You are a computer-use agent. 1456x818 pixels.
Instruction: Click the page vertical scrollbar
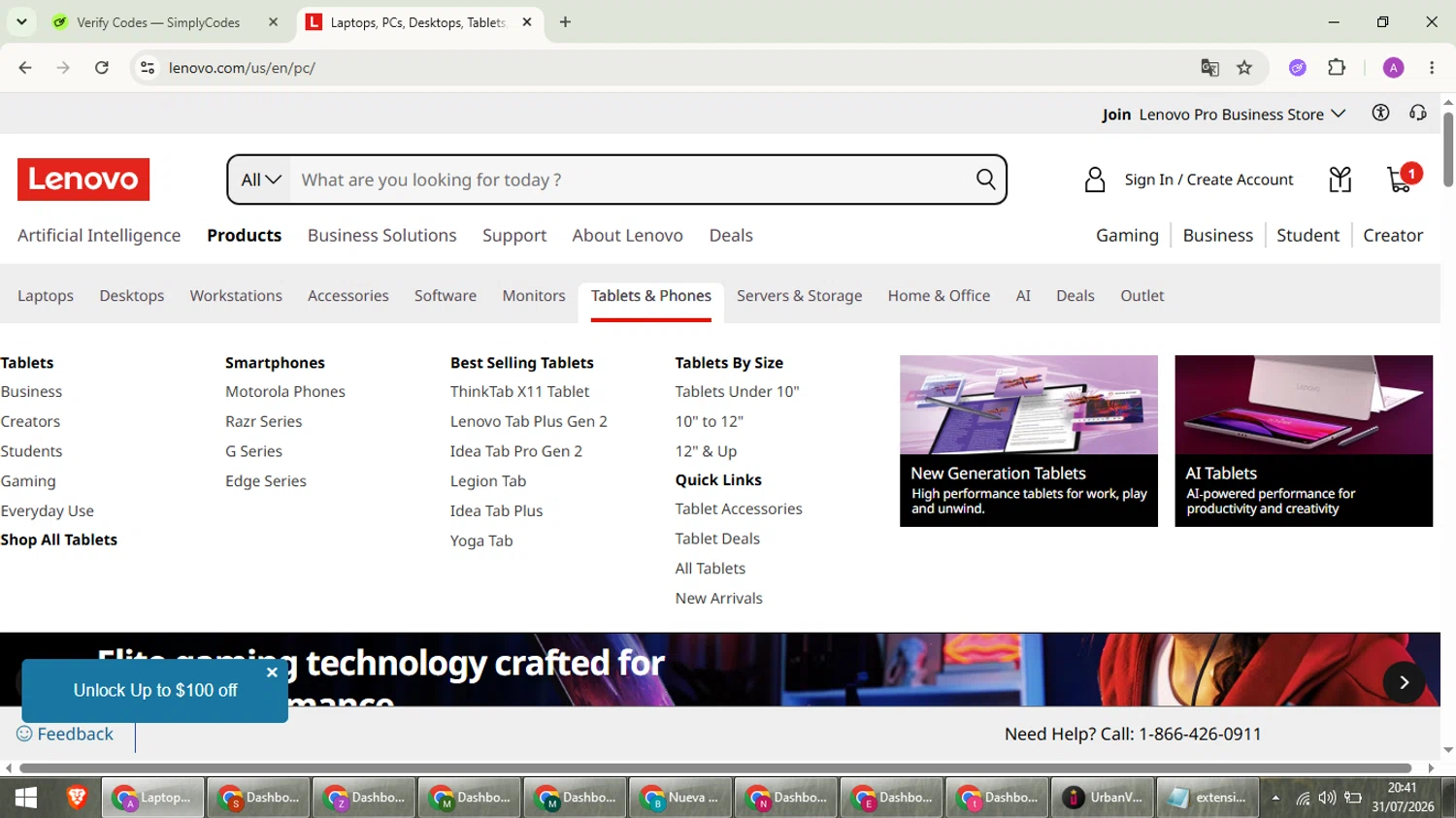pyautogui.click(x=1448, y=149)
